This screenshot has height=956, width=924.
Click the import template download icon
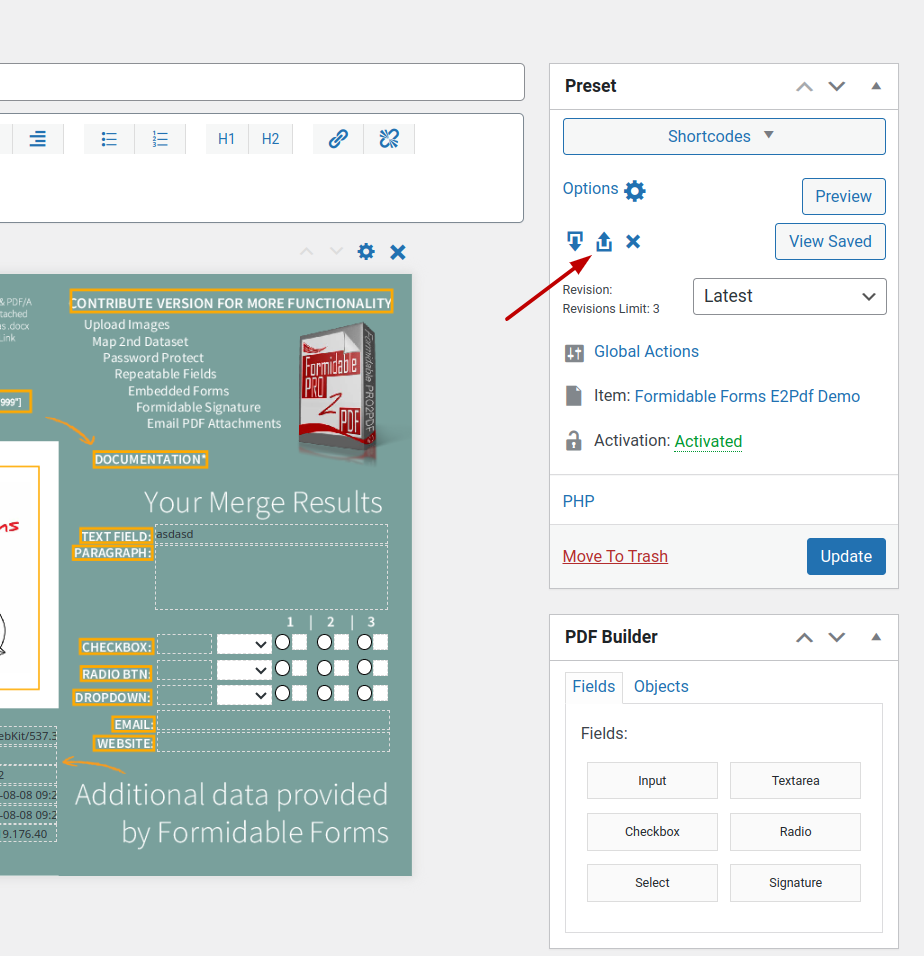click(x=575, y=241)
